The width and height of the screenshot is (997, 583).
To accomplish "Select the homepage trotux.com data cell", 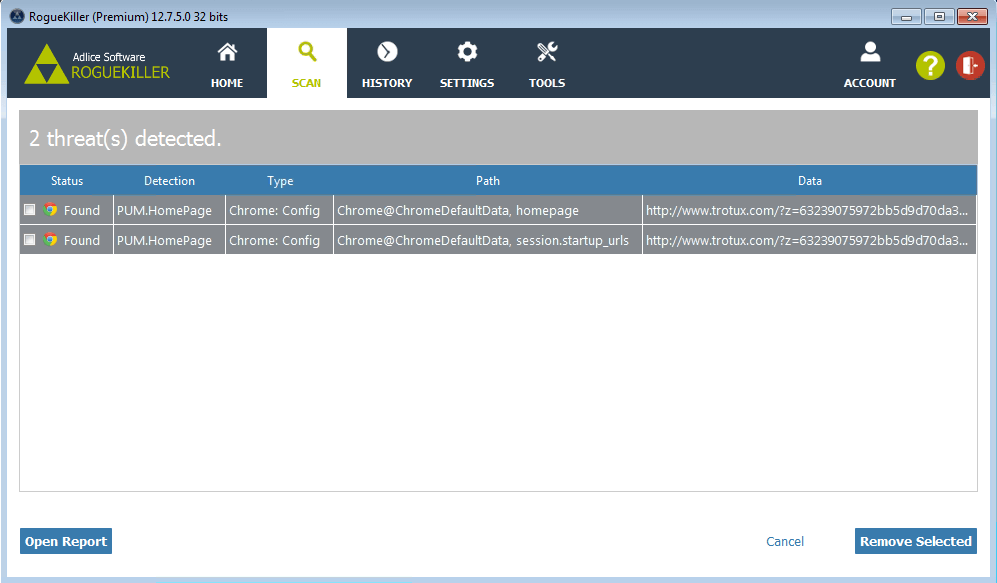I will (x=808, y=210).
